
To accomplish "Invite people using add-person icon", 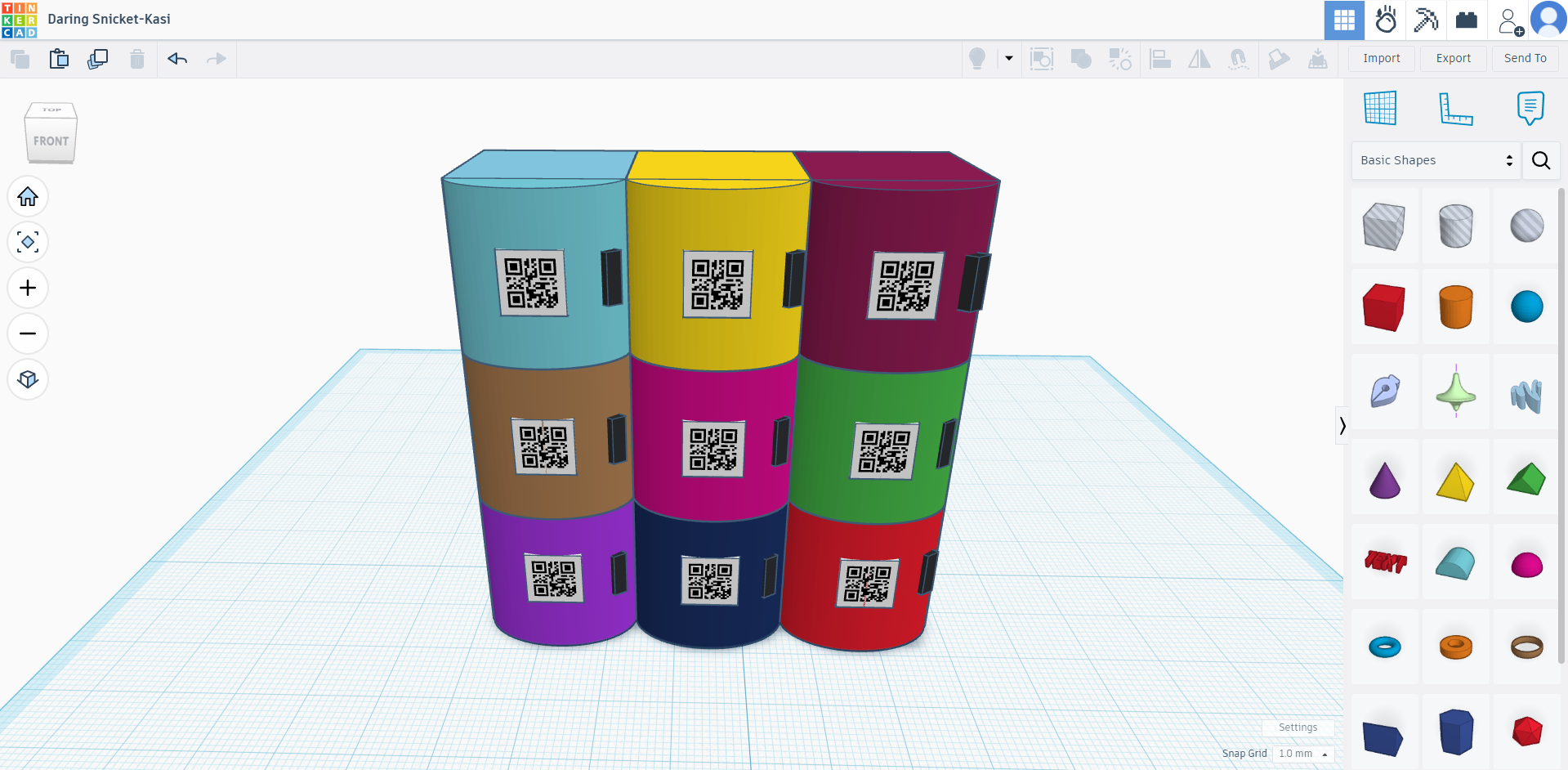I will pyautogui.click(x=1510, y=21).
